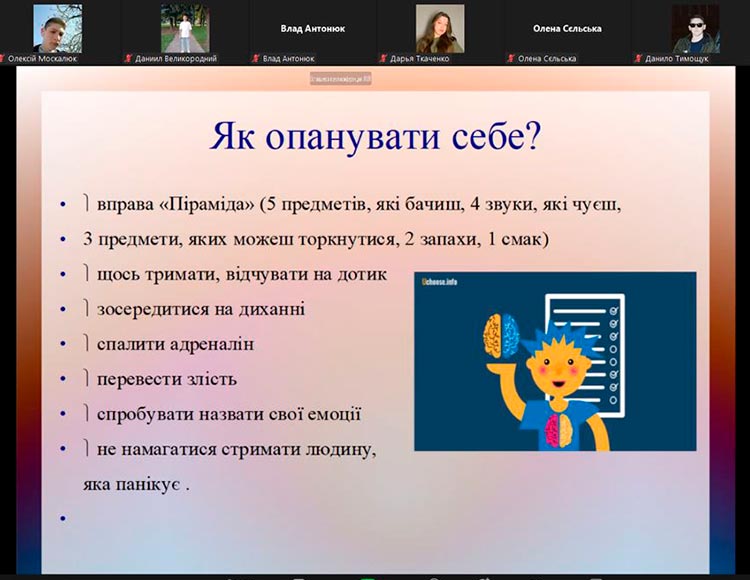Click the slide title "Як опанувати себе?"
750x580 pixels.
[374, 138]
